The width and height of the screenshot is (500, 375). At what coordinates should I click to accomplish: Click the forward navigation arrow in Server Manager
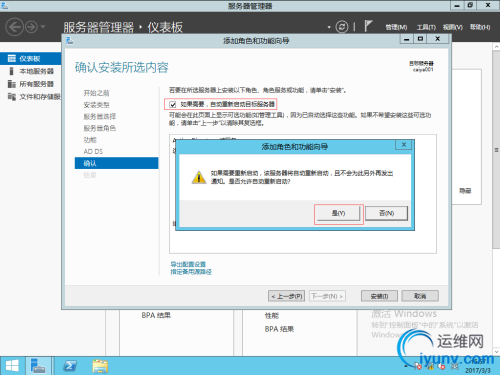pyautogui.click(x=32, y=27)
